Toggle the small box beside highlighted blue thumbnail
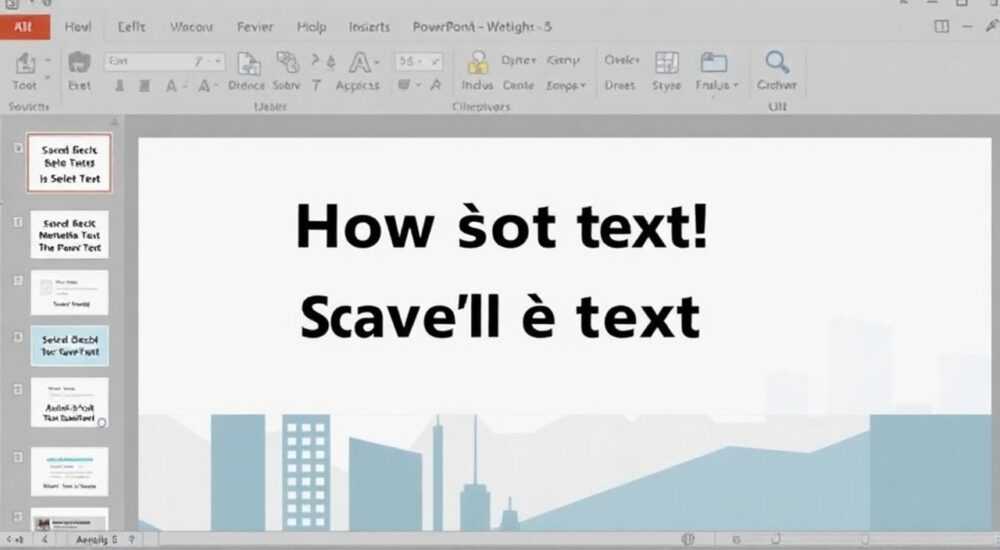 click(18, 336)
